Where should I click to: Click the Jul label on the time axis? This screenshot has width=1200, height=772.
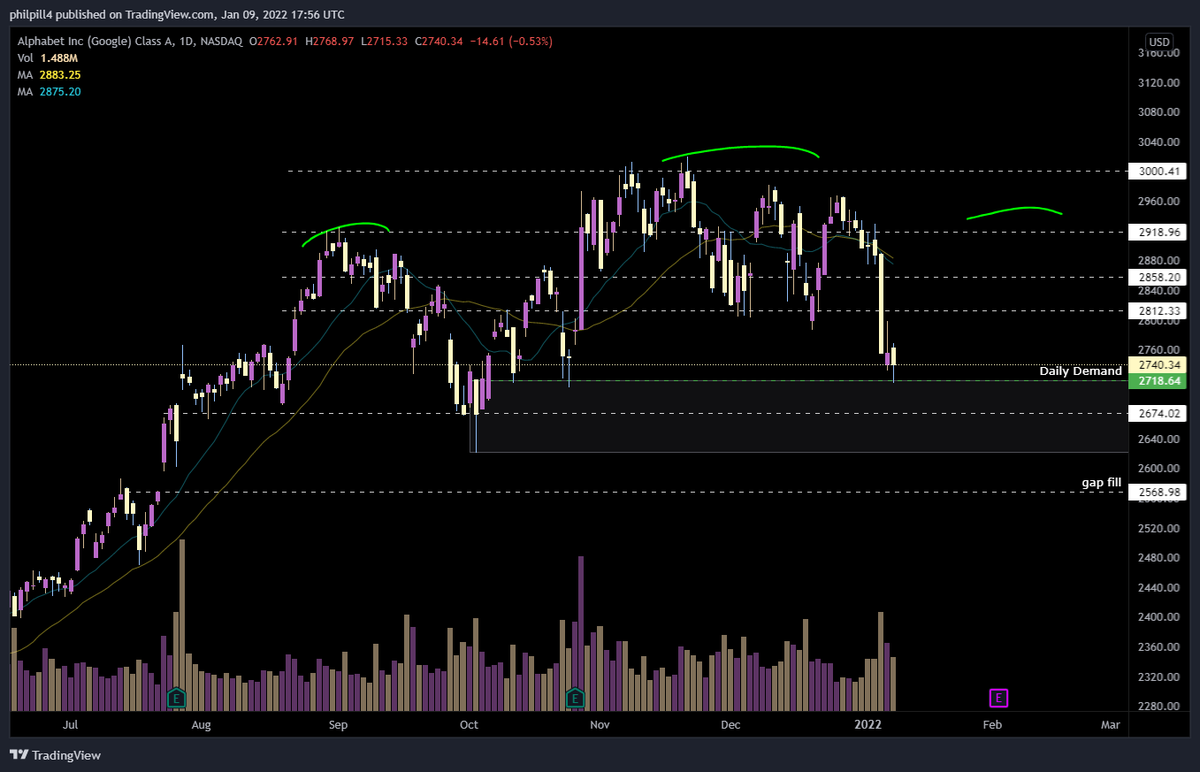pyautogui.click(x=70, y=724)
